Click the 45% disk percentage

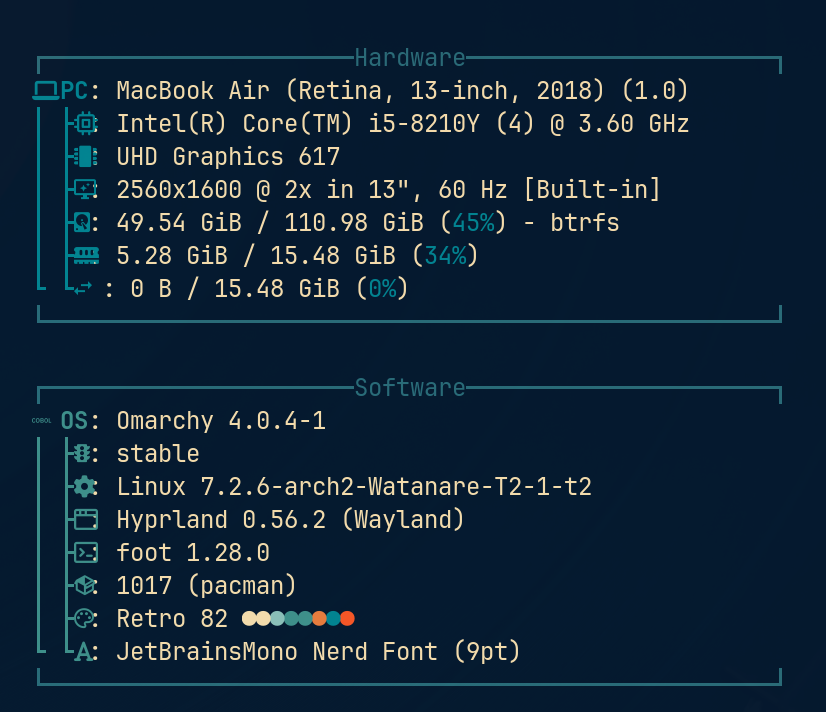click(x=474, y=222)
